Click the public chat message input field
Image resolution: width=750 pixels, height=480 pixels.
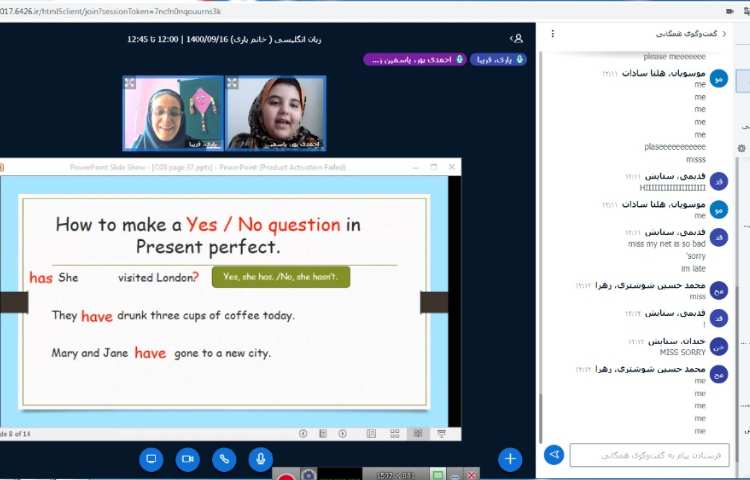click(649, 455)
